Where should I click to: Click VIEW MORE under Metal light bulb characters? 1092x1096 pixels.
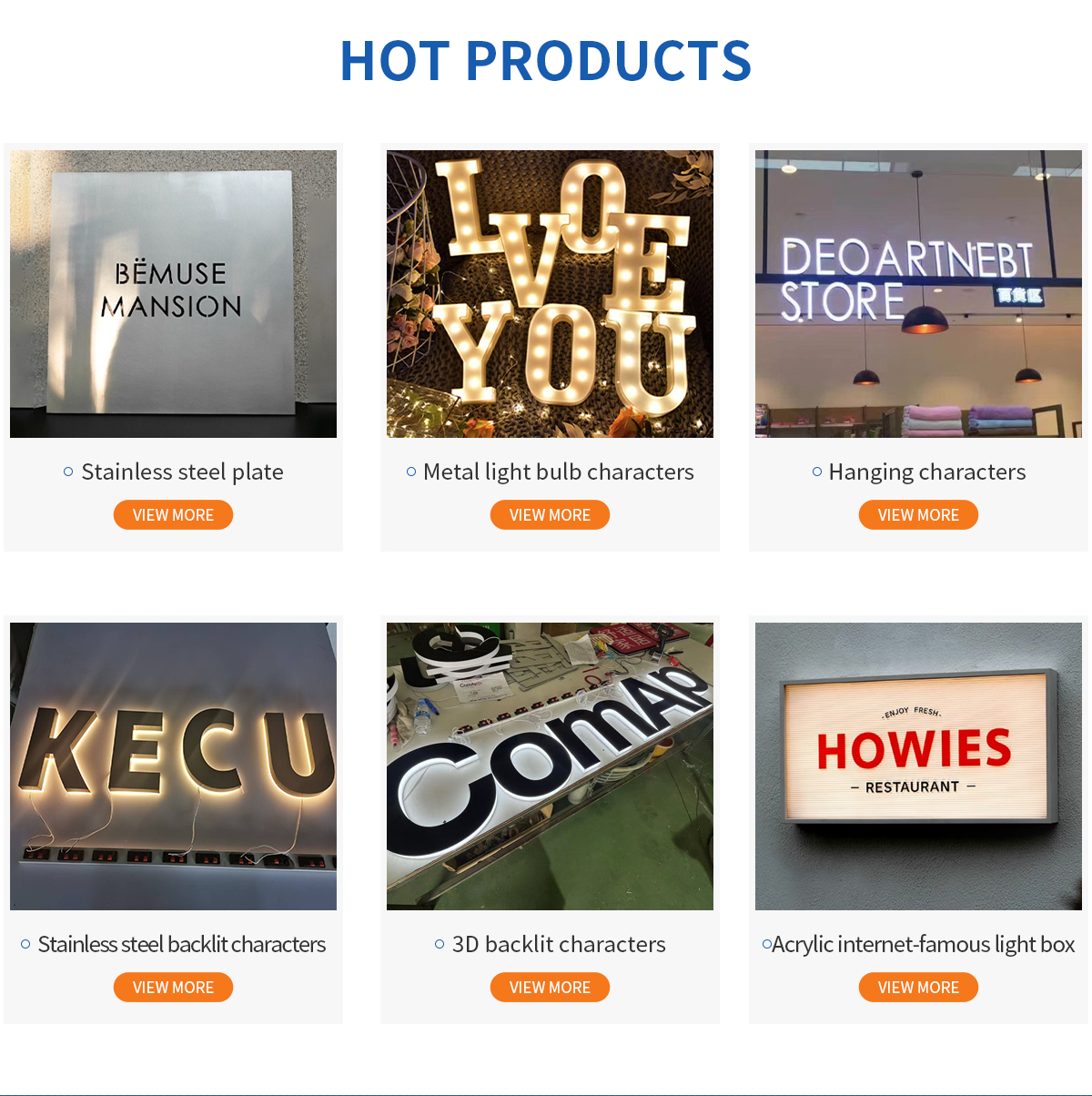(550, 515)
